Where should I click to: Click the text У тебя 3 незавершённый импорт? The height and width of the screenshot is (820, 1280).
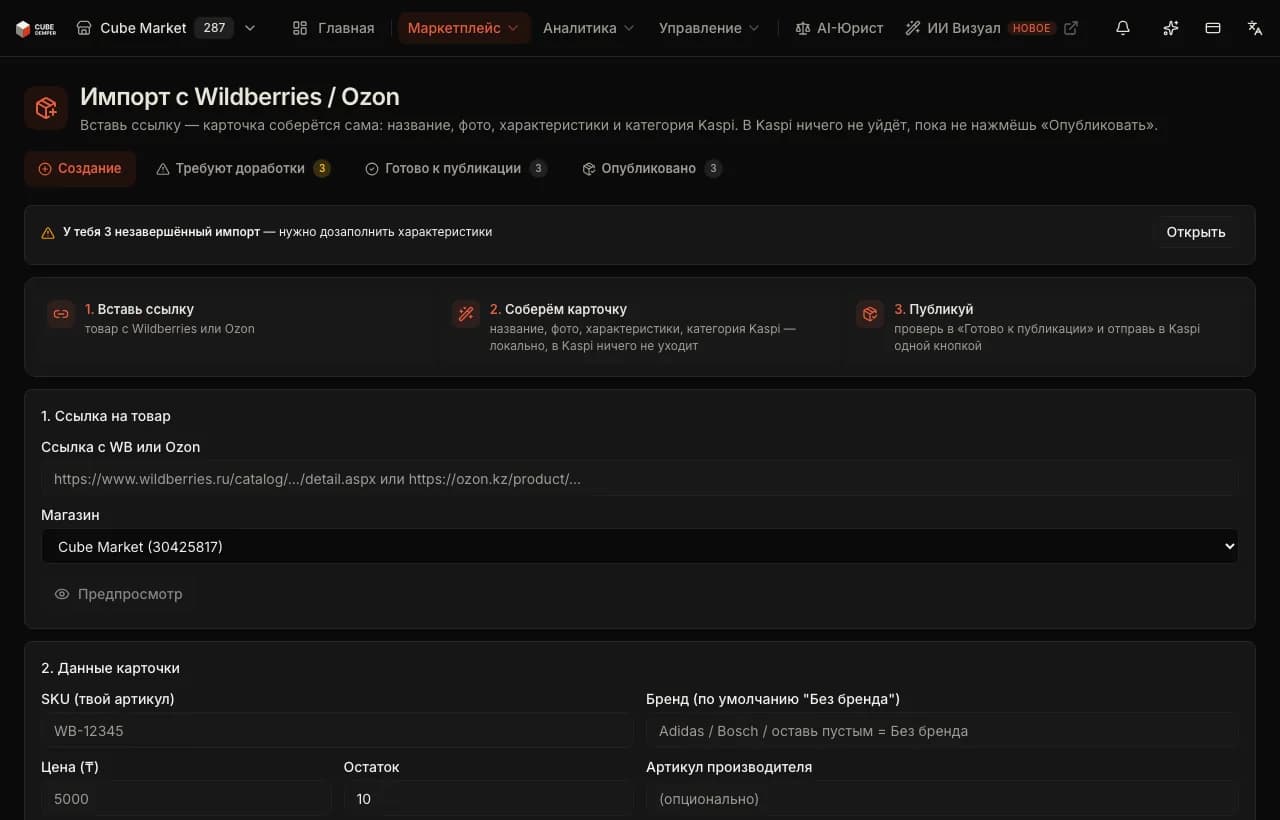160,232
